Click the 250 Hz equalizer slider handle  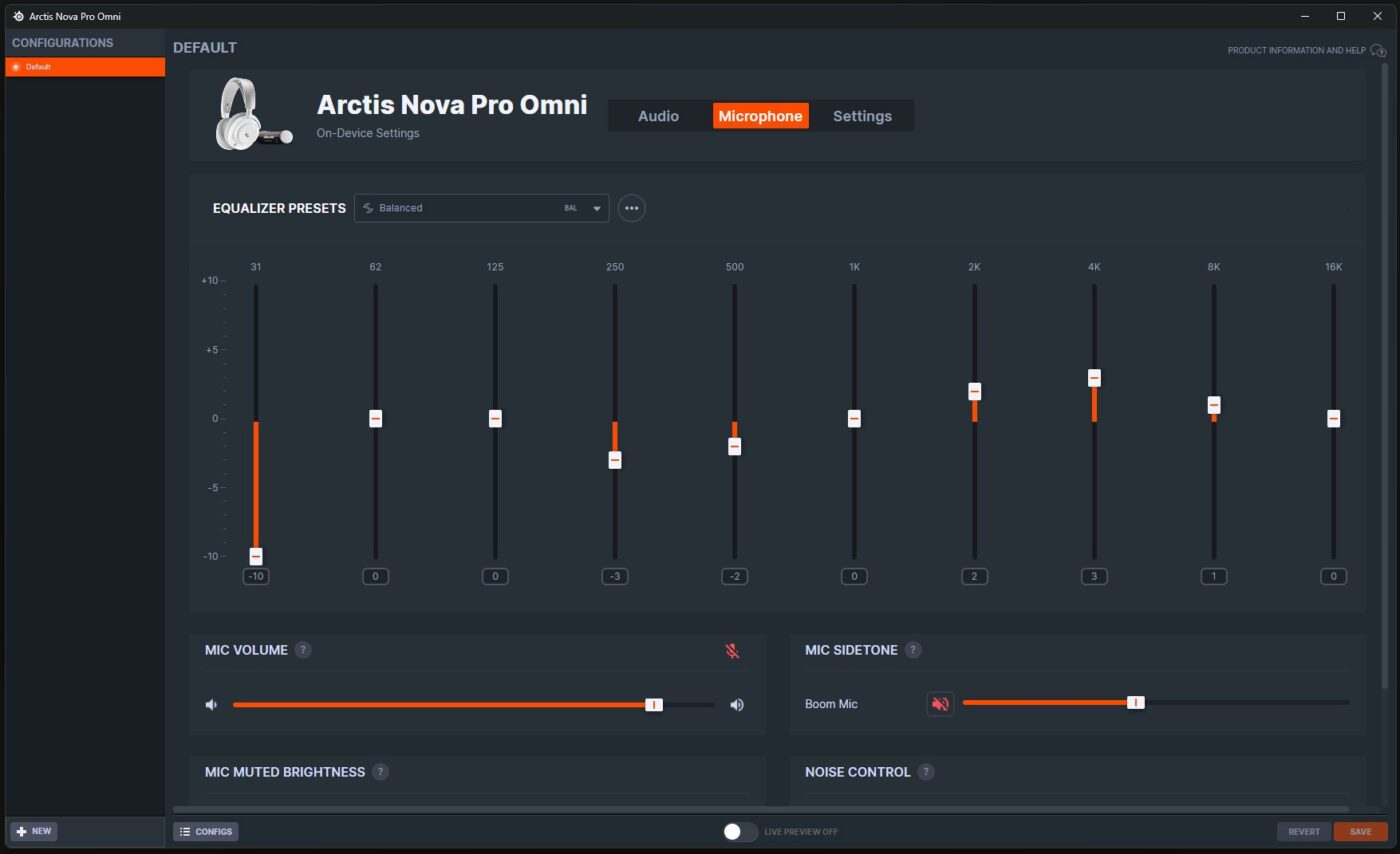point(615,460)
